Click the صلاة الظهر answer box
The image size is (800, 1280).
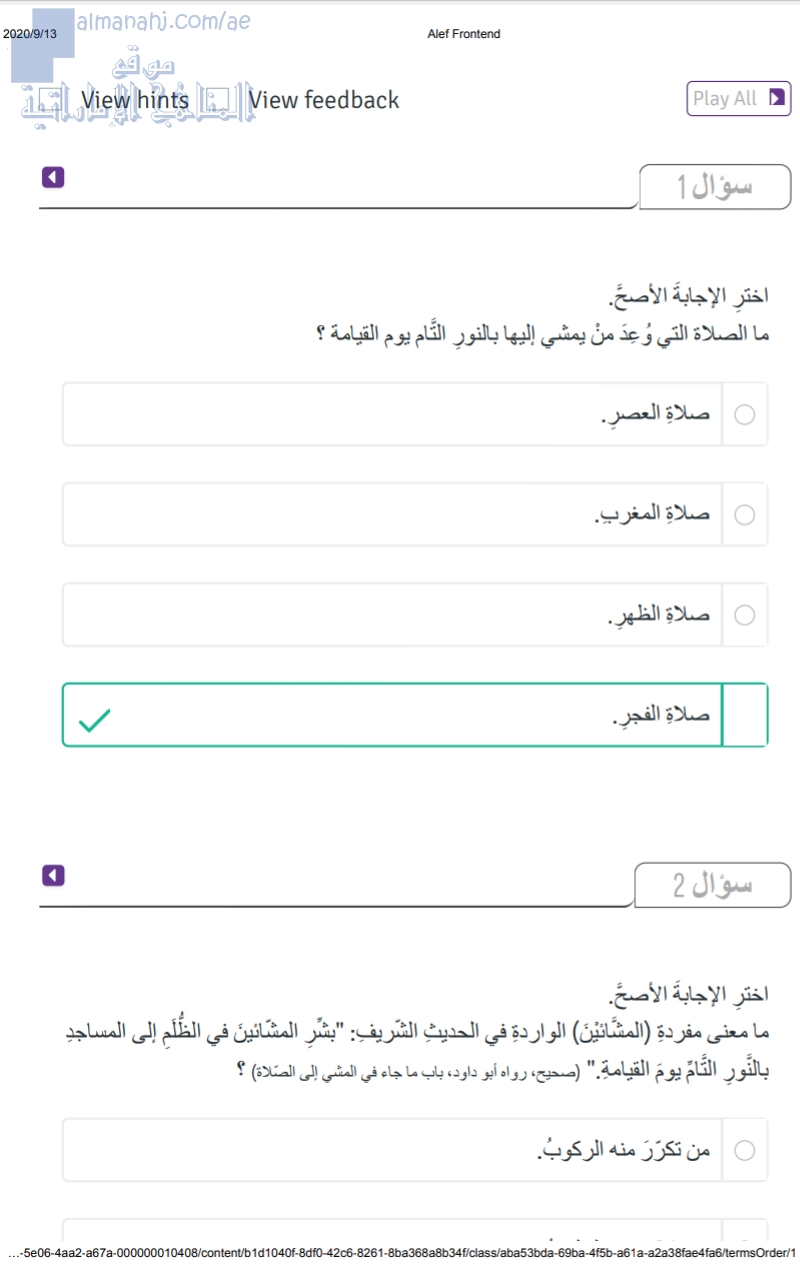[400, 615]
